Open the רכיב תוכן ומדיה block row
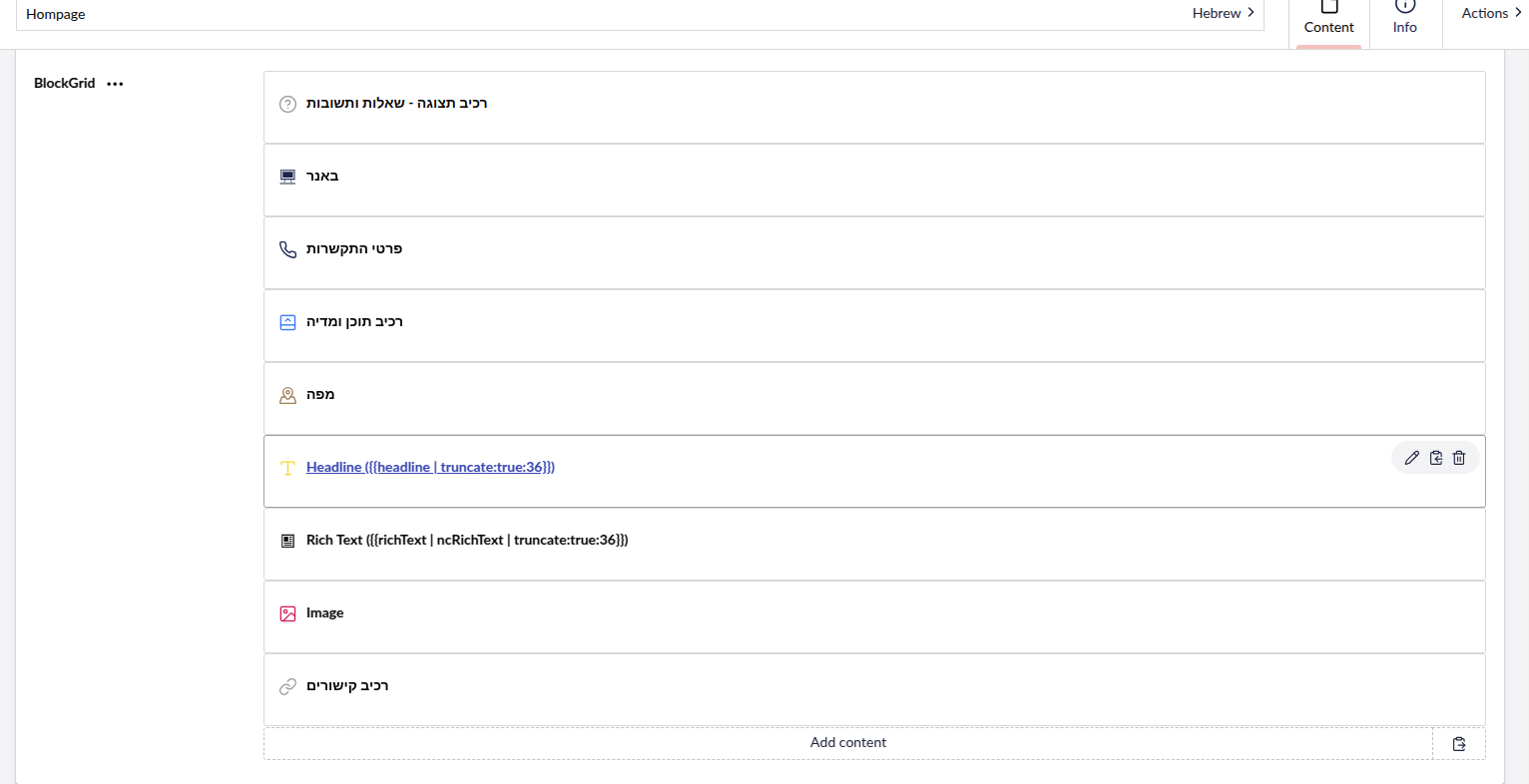Viewport: 1529px width, 784px height. point(874,326)
